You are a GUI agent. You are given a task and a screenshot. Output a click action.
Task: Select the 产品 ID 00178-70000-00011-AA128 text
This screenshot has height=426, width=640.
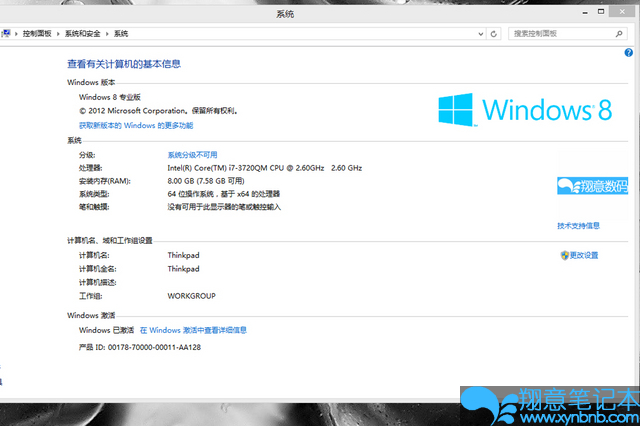[x=140, y=347]
